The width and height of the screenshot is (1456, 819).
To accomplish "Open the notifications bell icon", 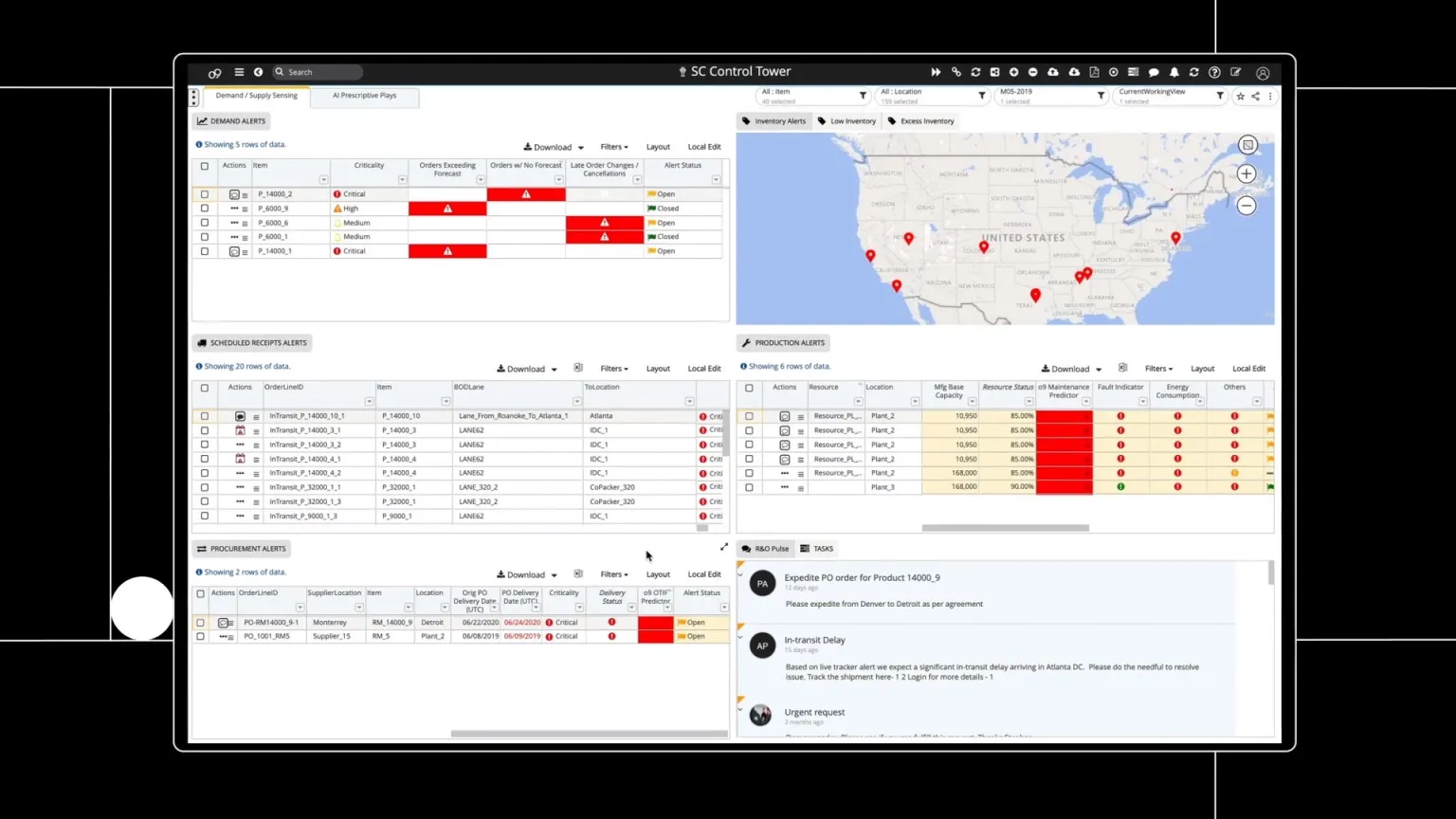I will [1174, 72].
